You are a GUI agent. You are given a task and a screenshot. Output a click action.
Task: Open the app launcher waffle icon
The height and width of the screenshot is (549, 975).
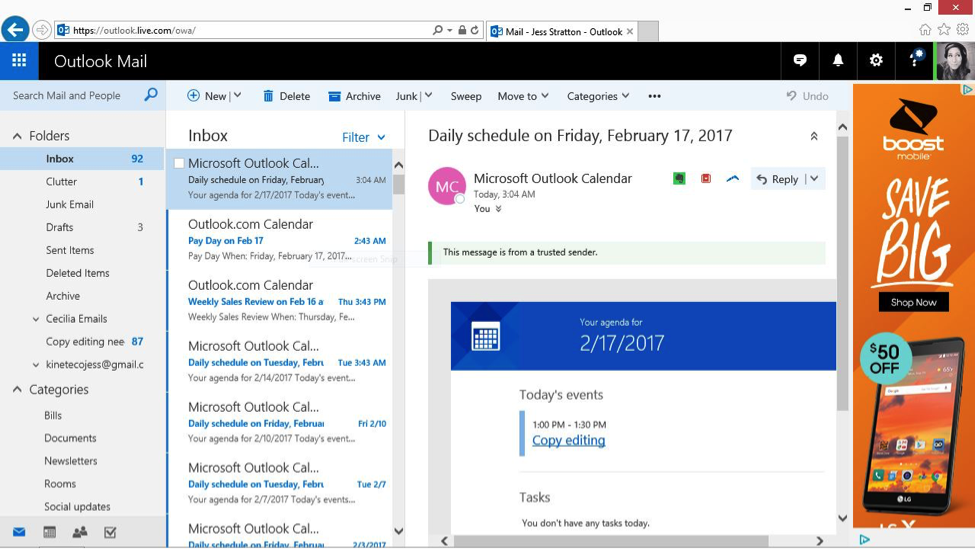coord(19,61)
